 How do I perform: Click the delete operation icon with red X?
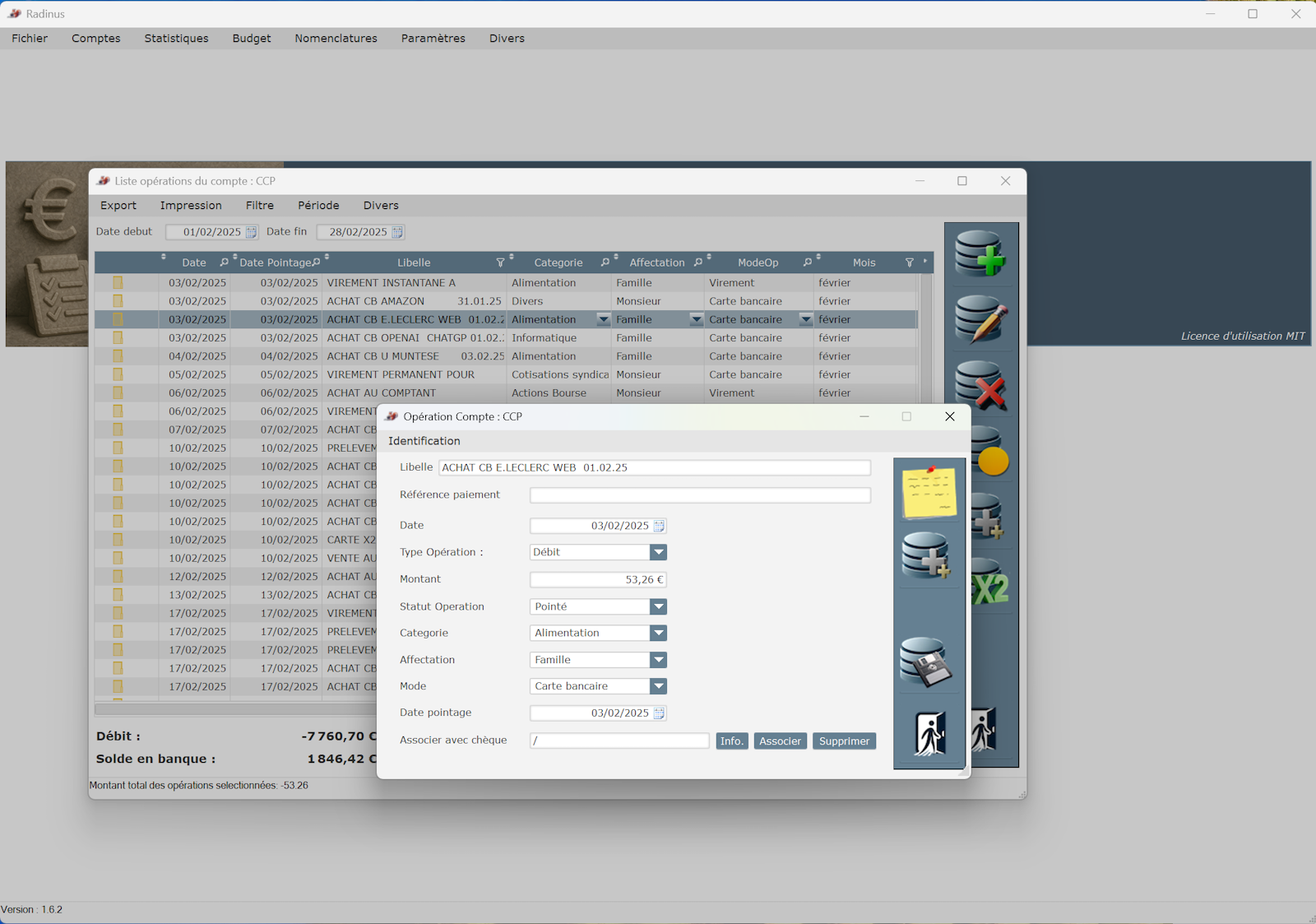tap(980, 385)
